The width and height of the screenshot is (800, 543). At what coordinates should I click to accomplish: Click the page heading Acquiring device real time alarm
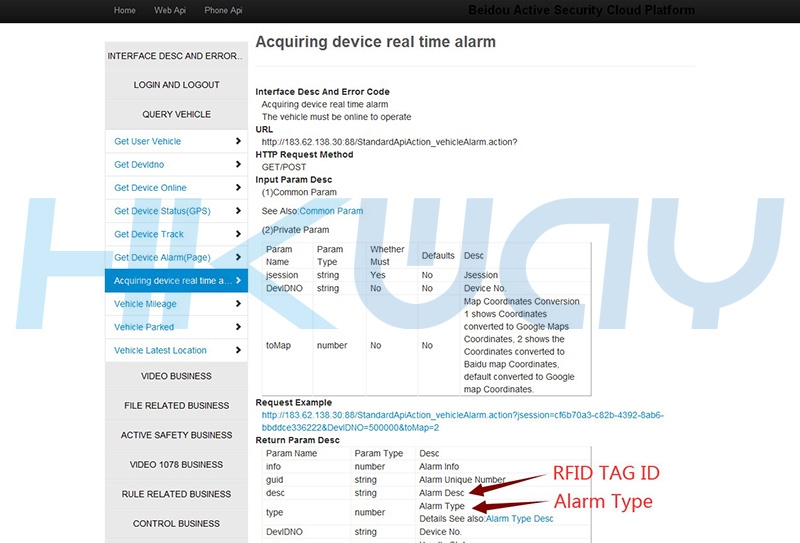[376, 42]
